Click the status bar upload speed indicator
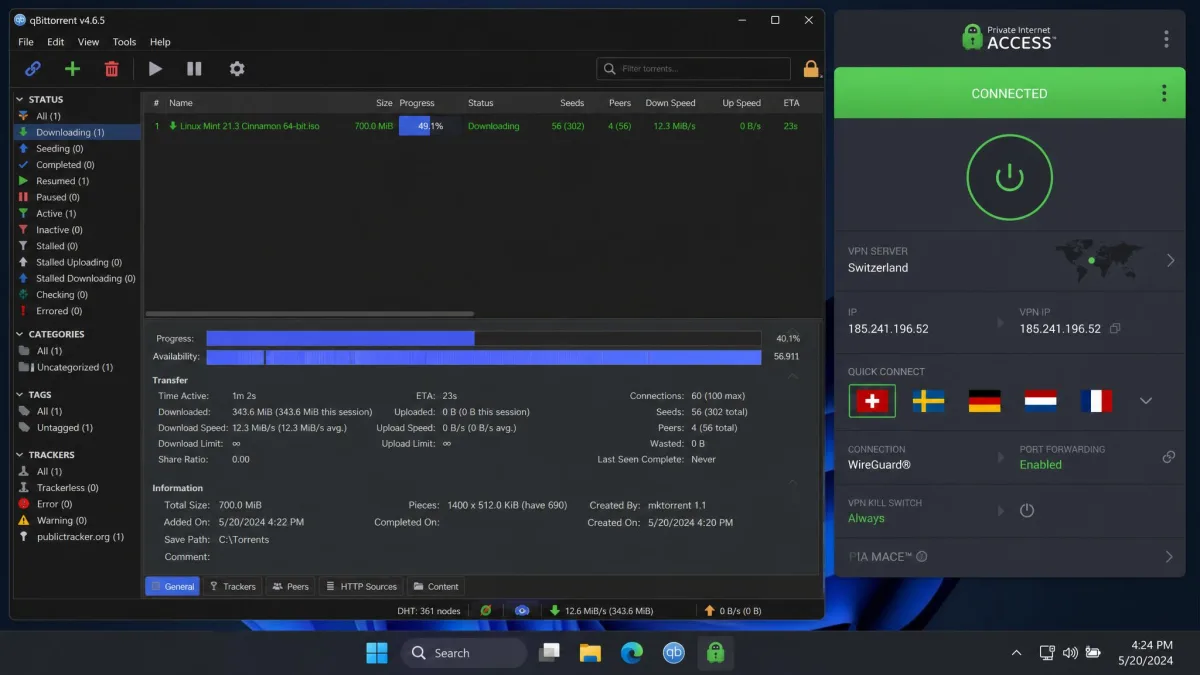This screenshot has height=675, width=1200. [733, 610]
